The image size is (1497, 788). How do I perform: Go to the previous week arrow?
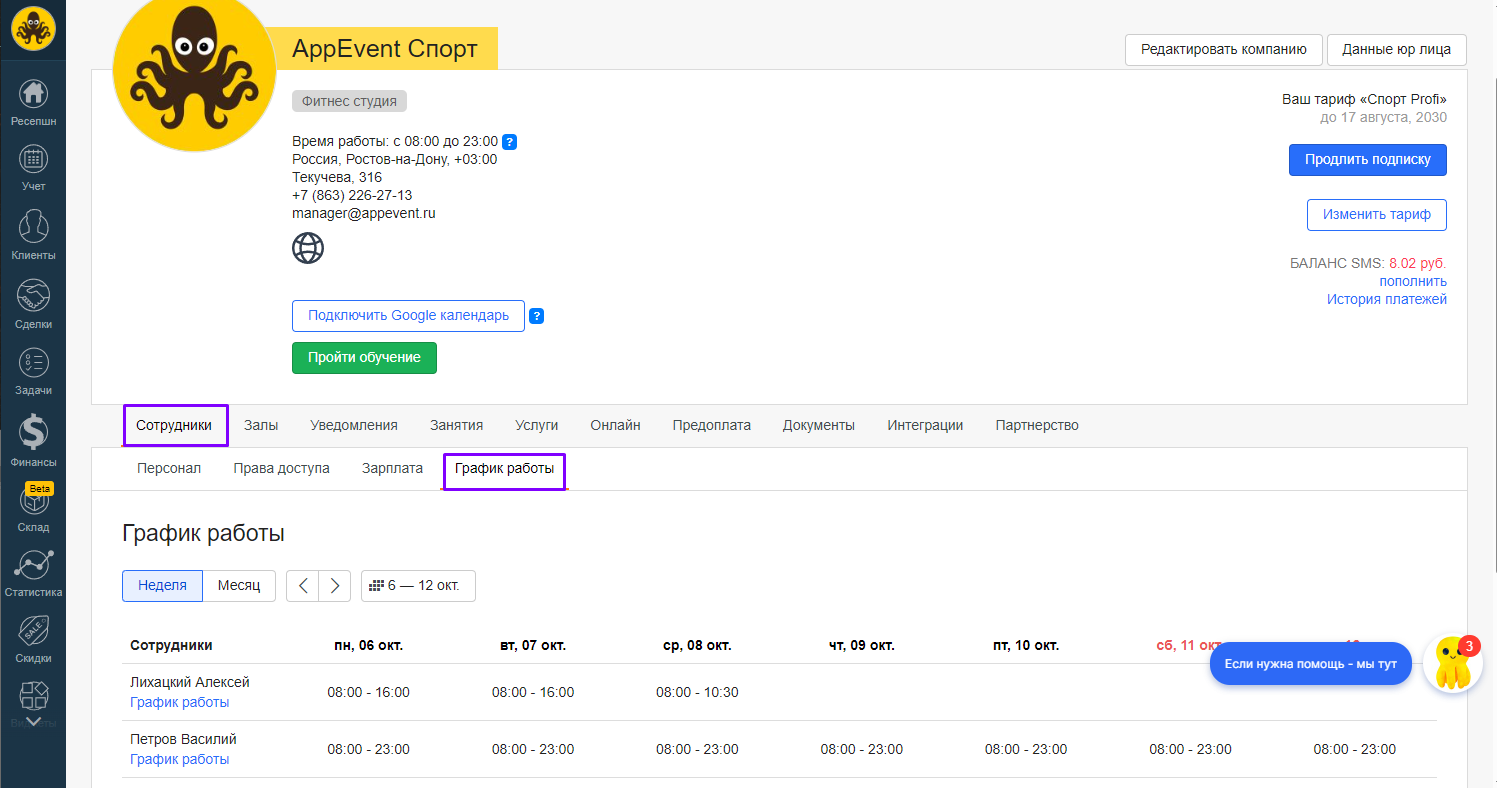303,586
